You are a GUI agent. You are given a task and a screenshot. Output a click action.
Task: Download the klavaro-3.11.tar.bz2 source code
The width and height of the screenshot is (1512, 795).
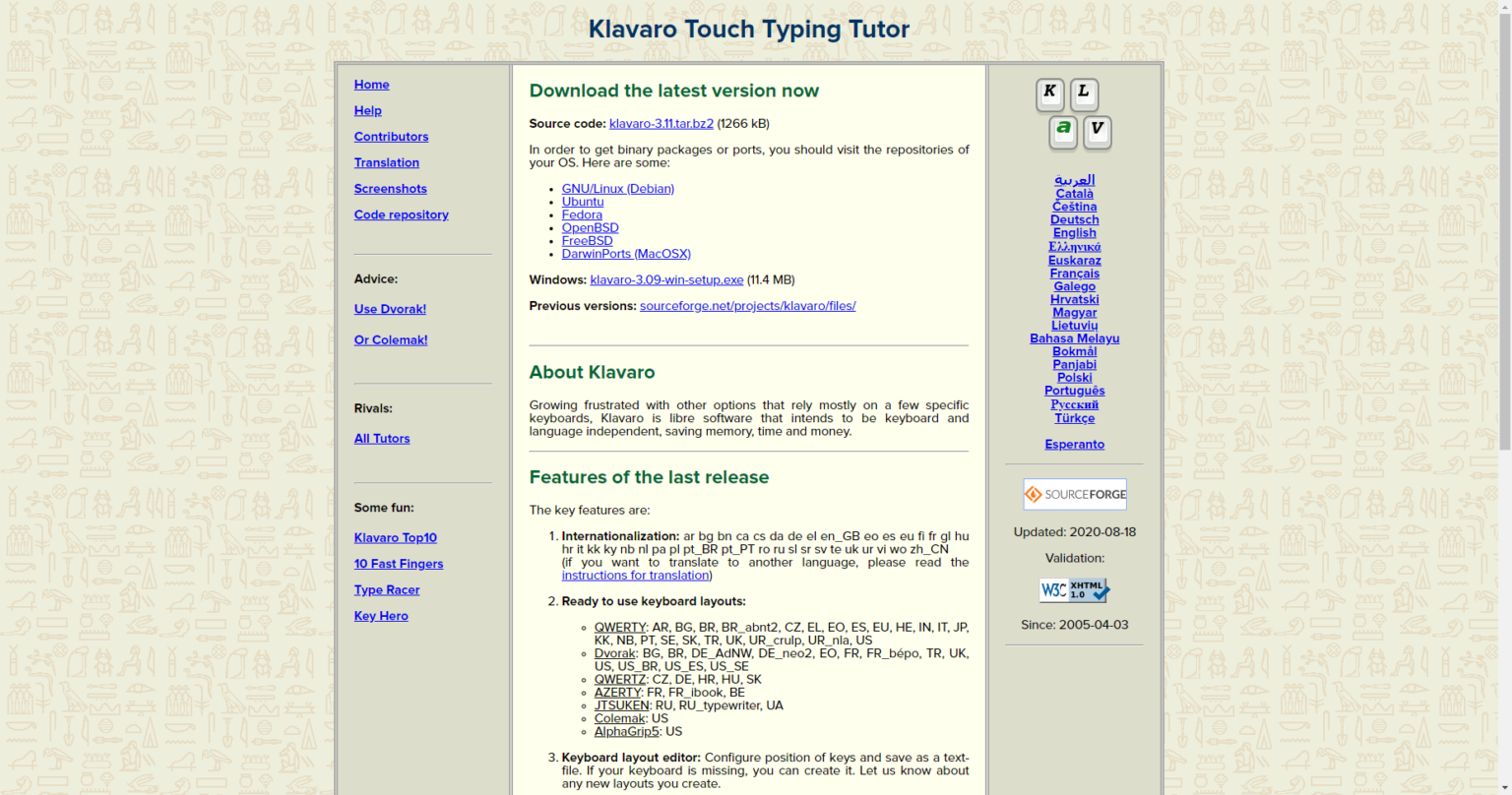click(x=661, y=124)
